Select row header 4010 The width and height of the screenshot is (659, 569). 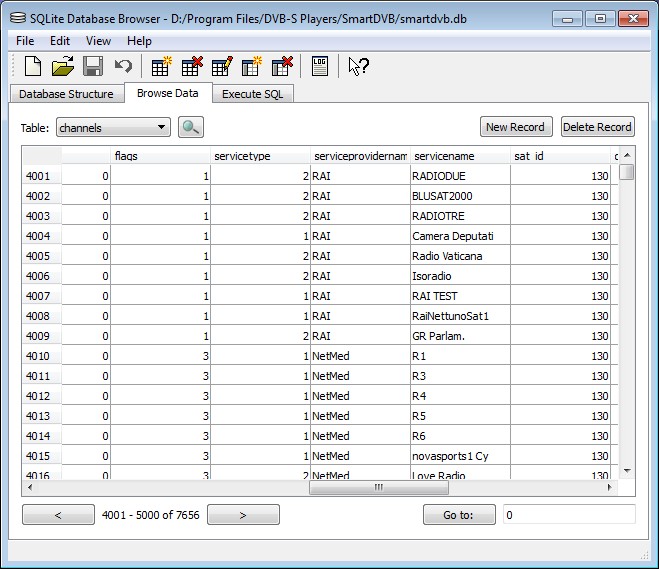42,356
